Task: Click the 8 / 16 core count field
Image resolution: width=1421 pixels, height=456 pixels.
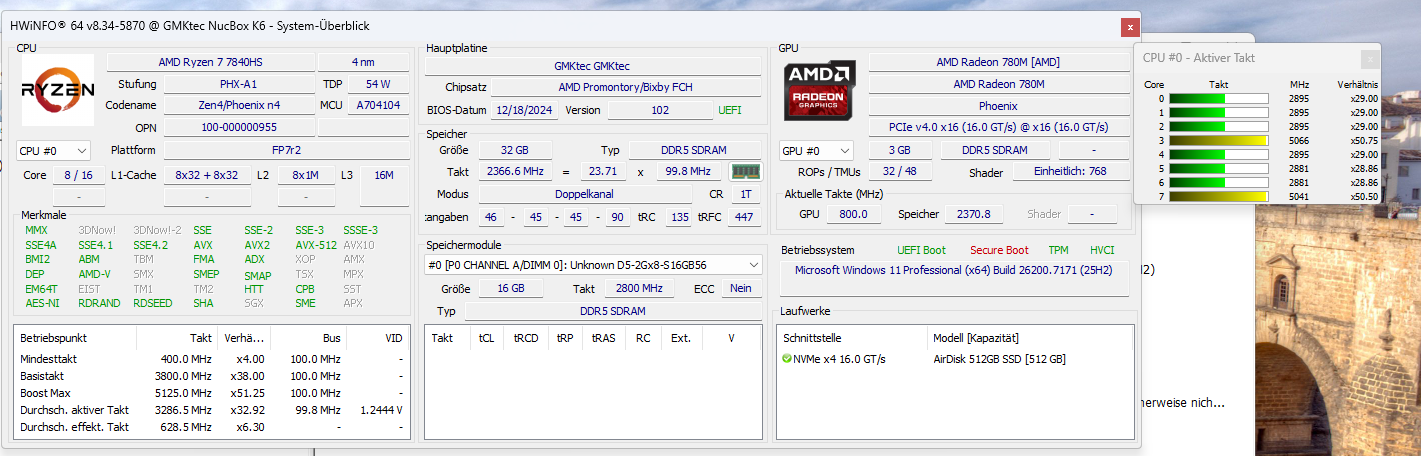Action: [x=78, y=175]
